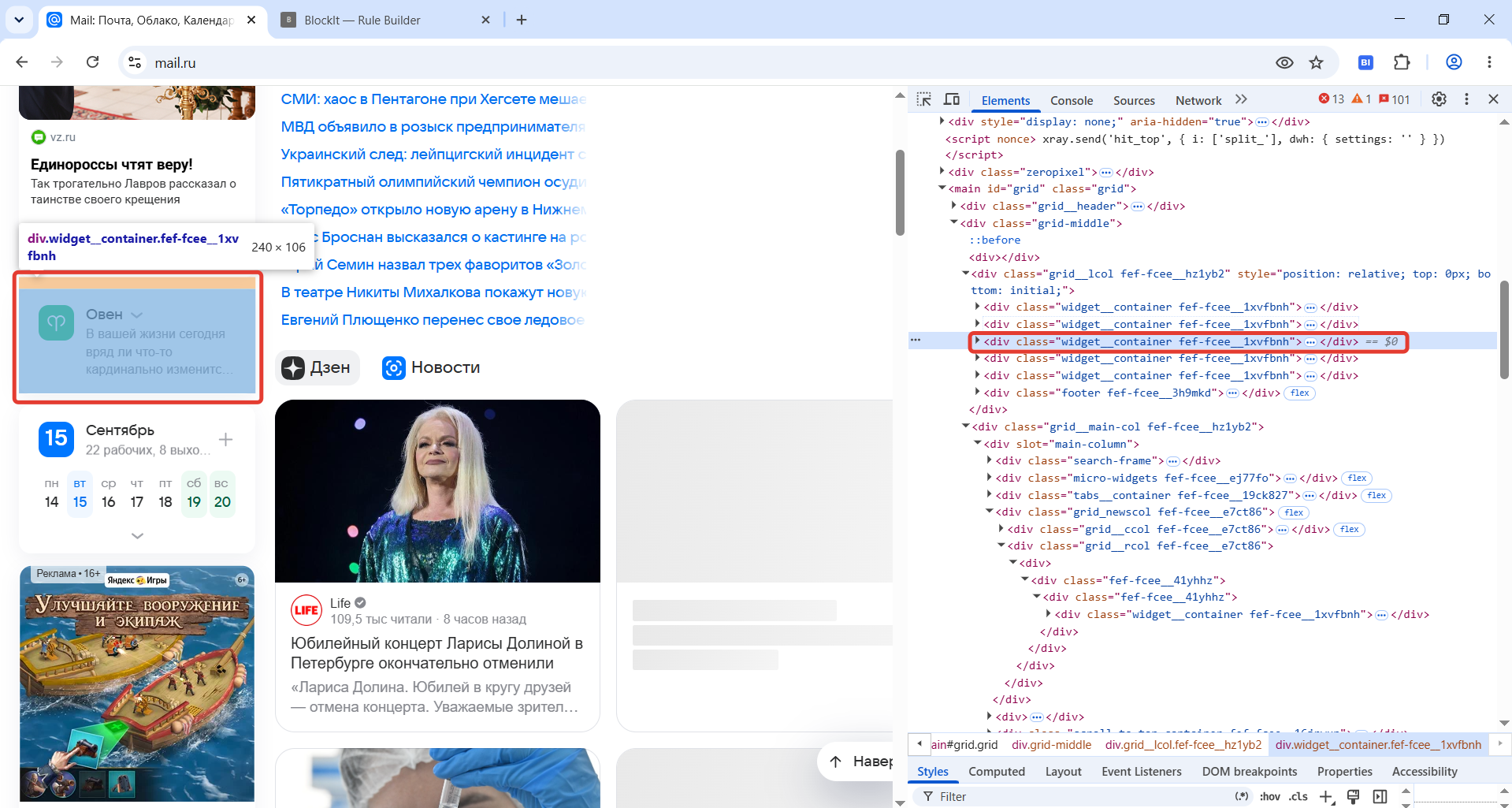Bookmark this page with star icon
This screenshot has width=1512, height=808.
(1317, 62)
